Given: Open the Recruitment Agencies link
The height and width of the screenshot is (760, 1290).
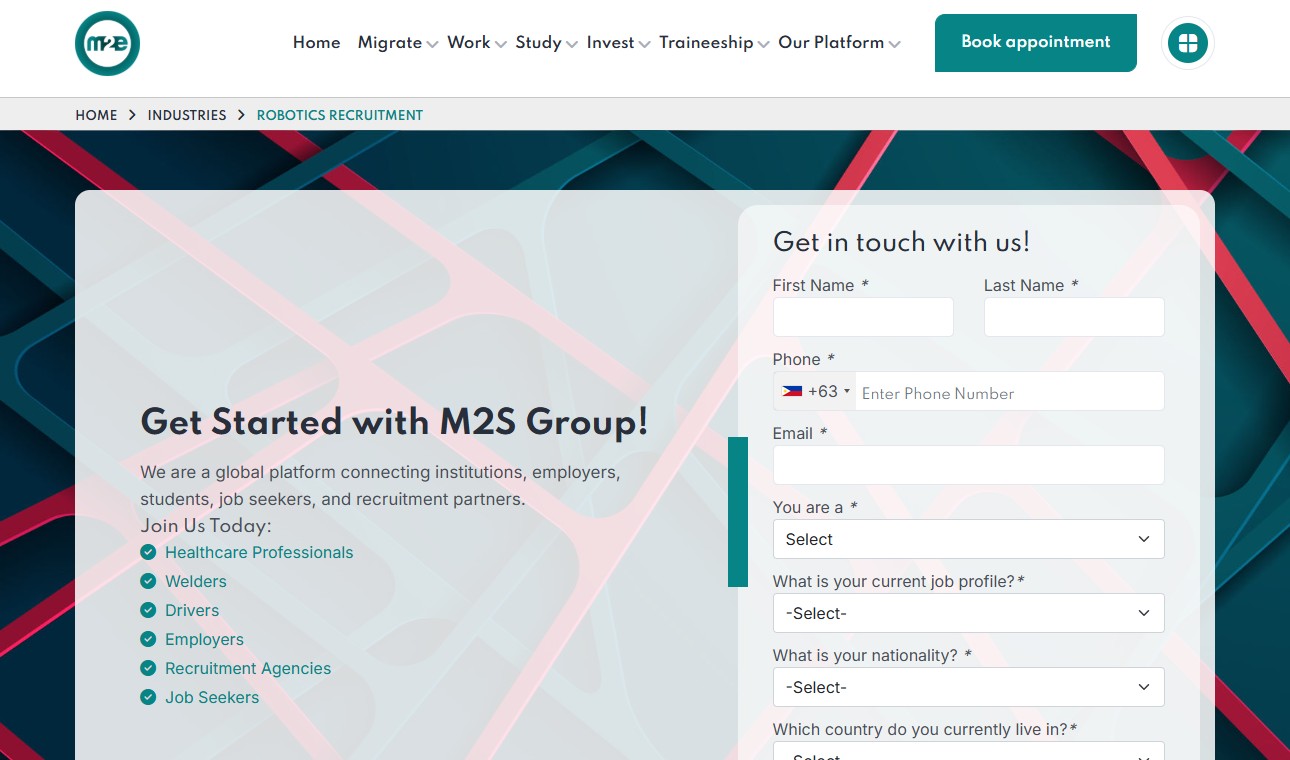Looking at the screenshot, I should pyautogui.click(x=248, y=668).
